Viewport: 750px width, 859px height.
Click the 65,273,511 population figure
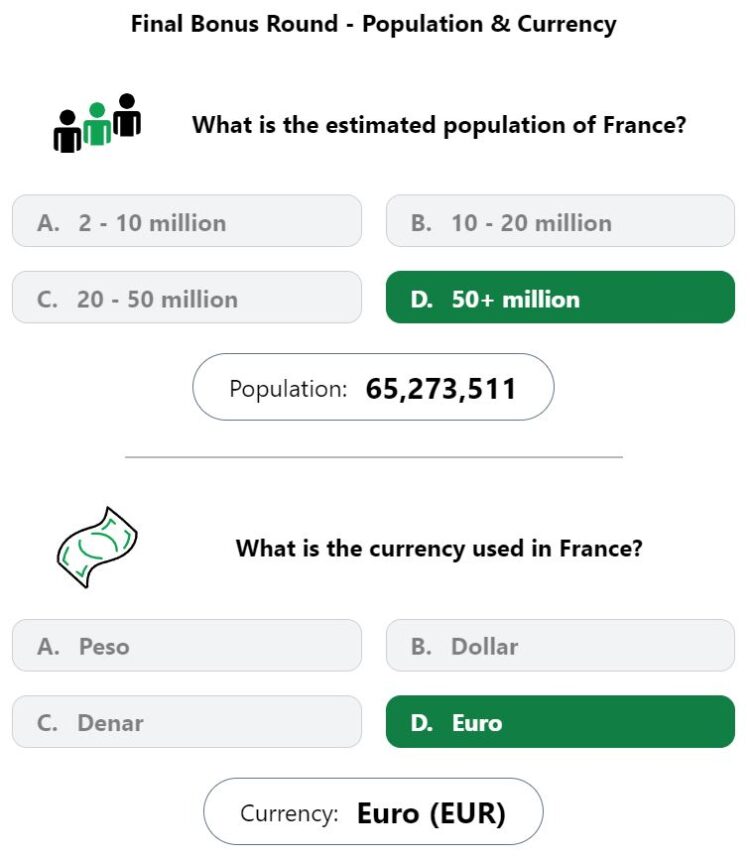click(x=441, y=388)
